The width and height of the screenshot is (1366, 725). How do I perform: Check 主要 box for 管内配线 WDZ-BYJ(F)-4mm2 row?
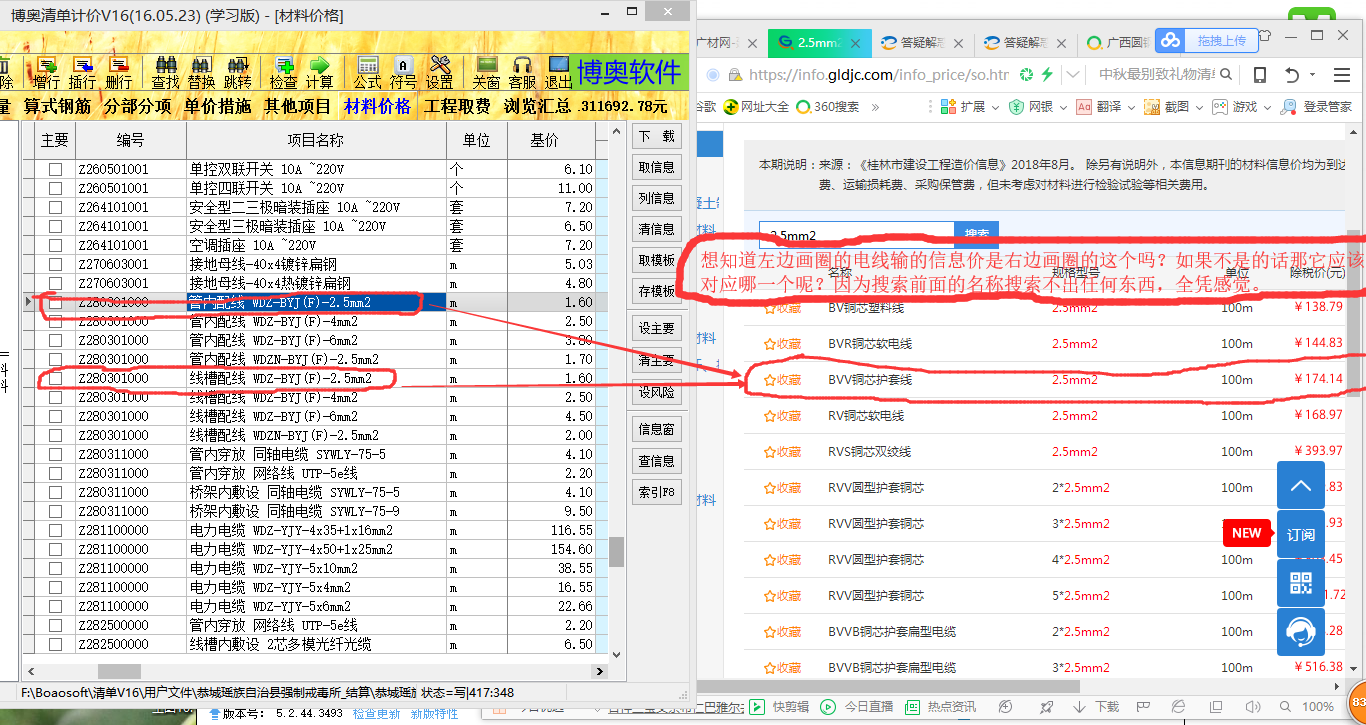pyautogui.click(x=56, y=322)
